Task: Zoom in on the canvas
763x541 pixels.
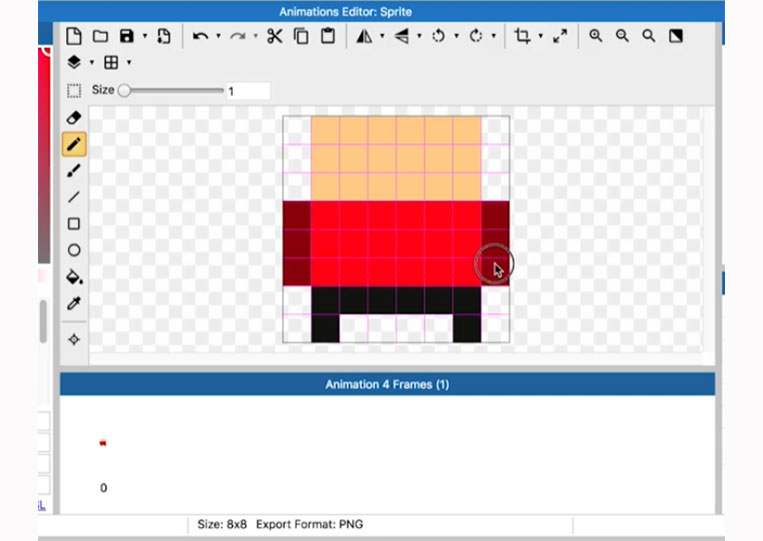Action: click(x=596, y=36)
